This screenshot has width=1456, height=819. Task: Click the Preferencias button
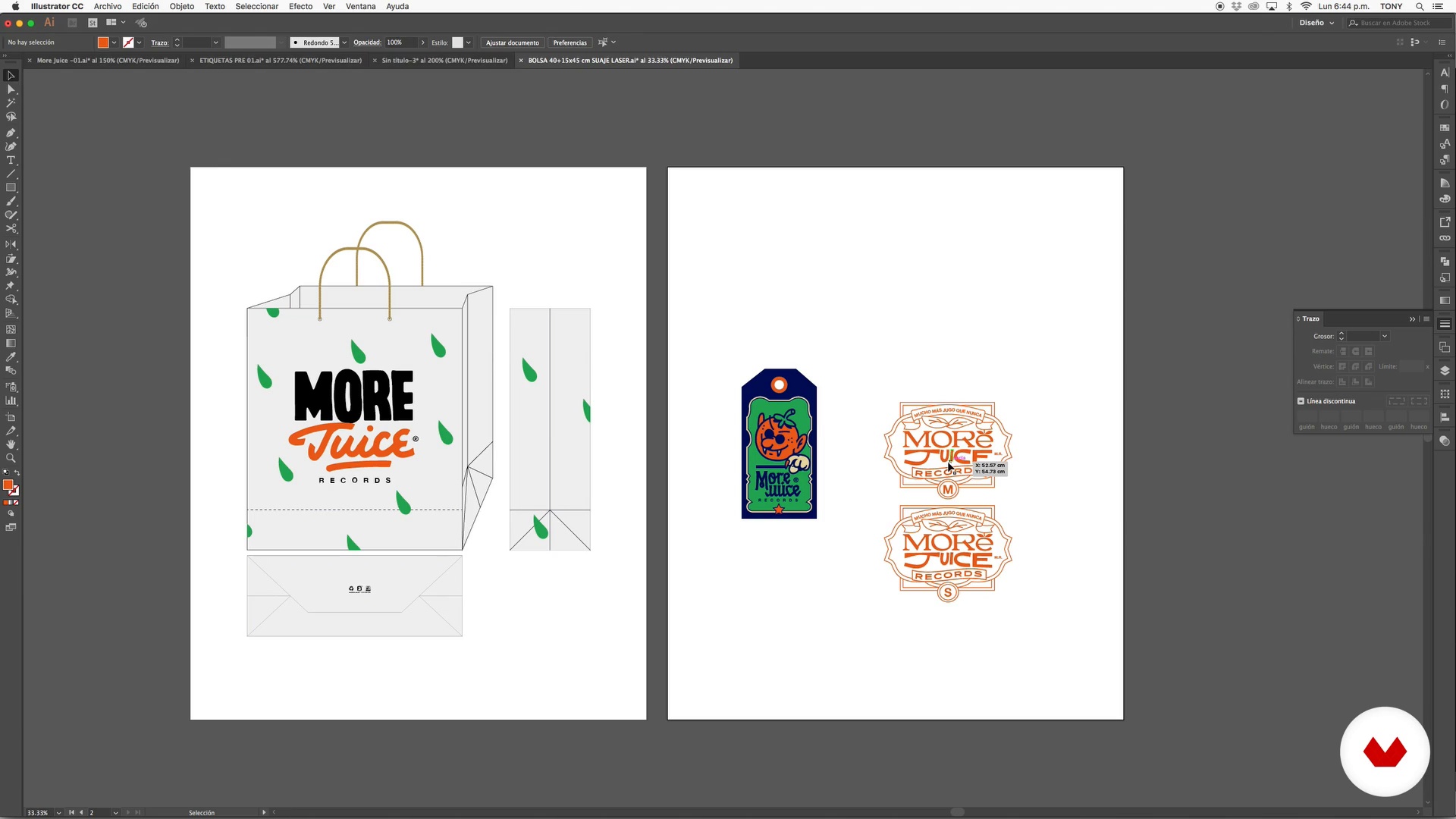pyautogui.click(x=570, y=42)
